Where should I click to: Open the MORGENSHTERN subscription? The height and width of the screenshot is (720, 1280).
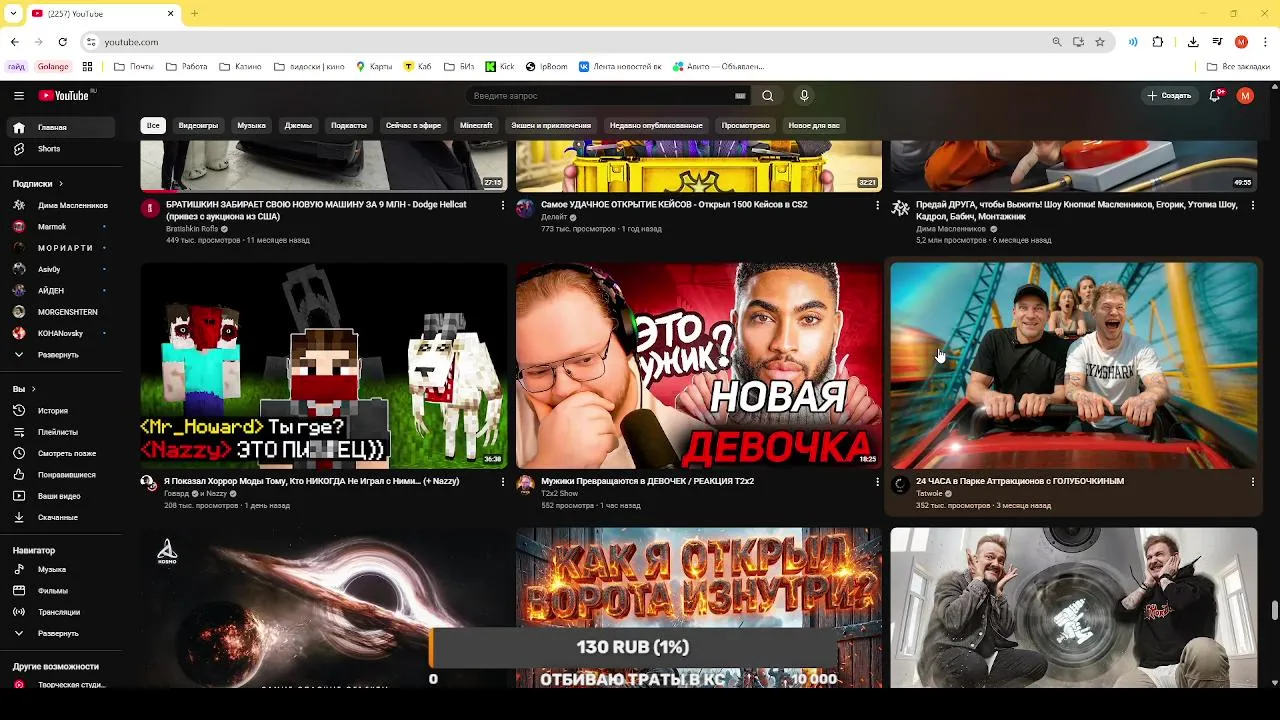click(x=62, y=312)
